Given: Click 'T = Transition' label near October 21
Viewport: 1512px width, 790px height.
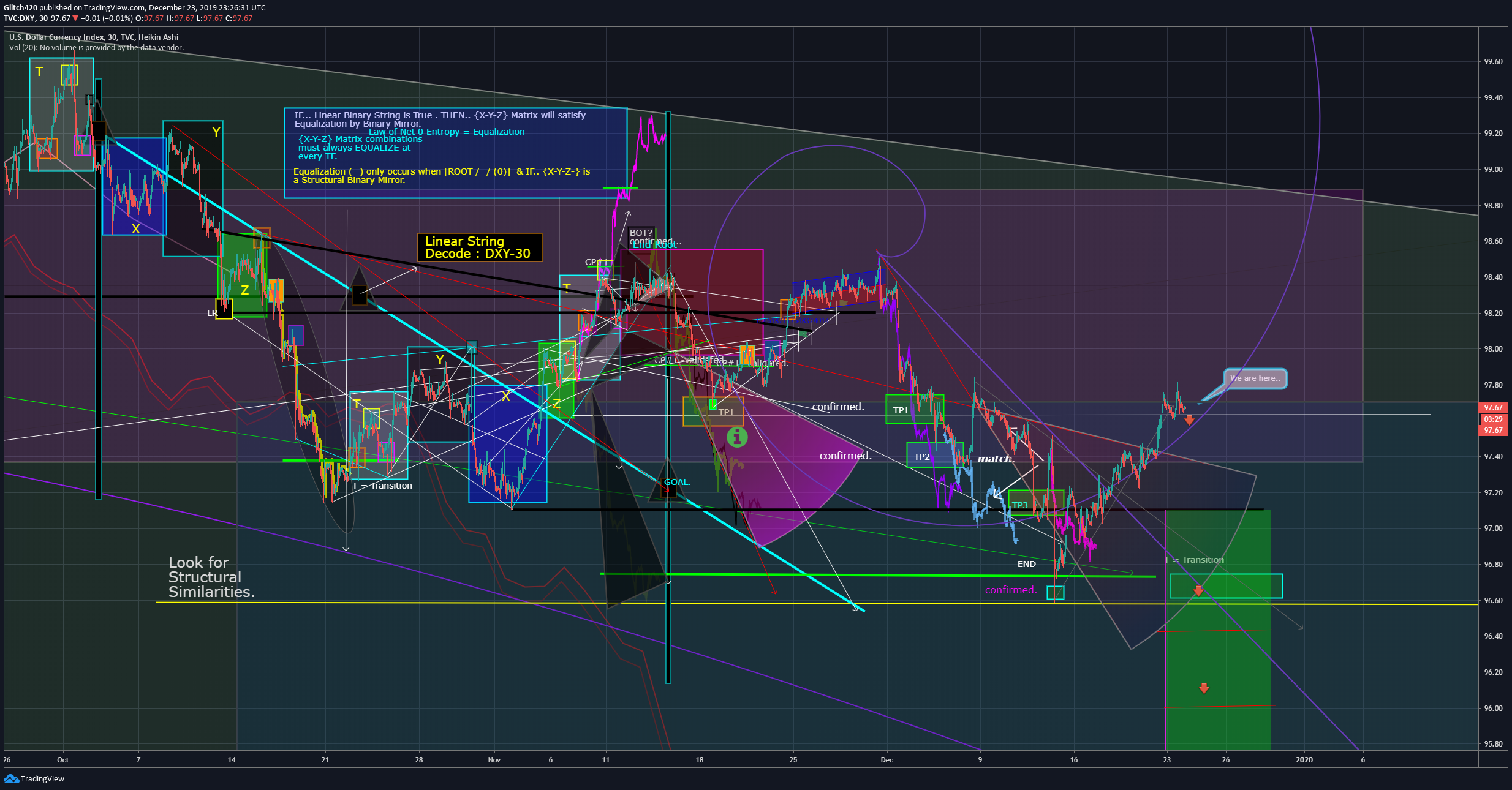Looking at the screenshot, I should coord(382,486).
